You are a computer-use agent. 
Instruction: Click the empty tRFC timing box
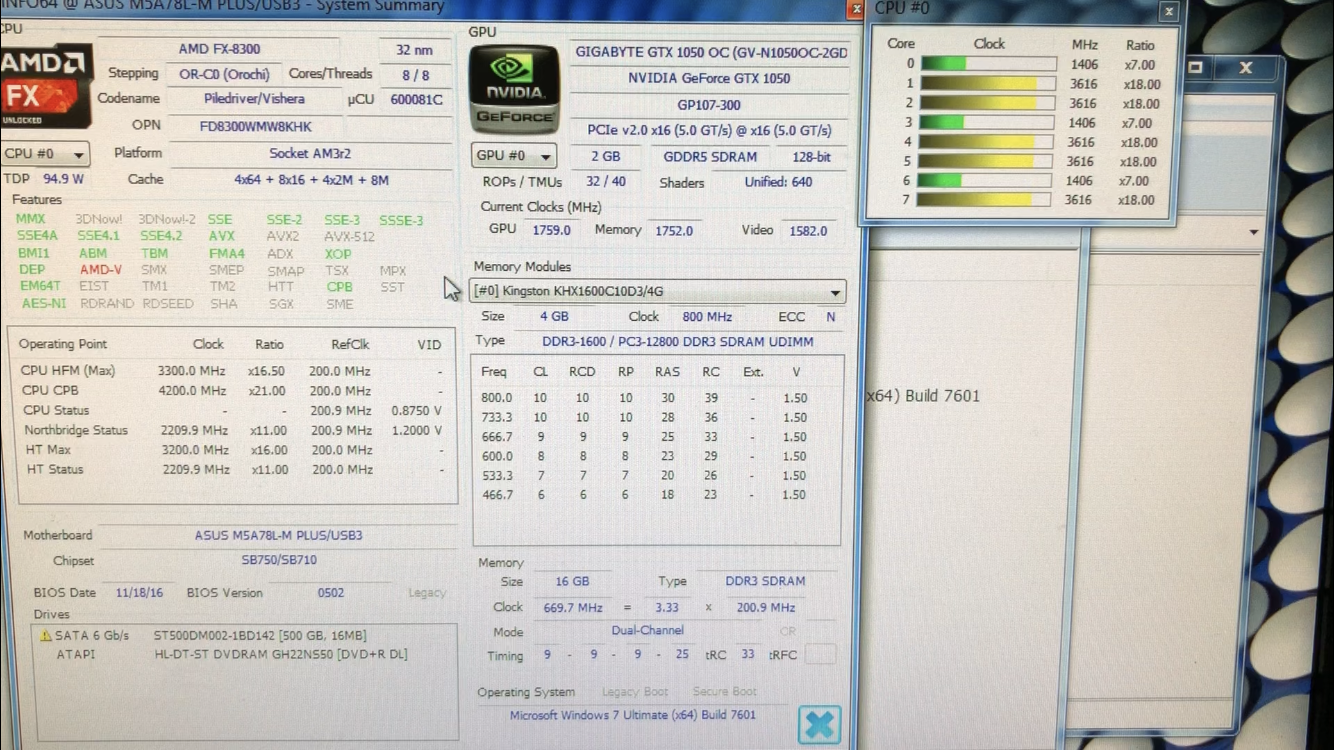820,654
